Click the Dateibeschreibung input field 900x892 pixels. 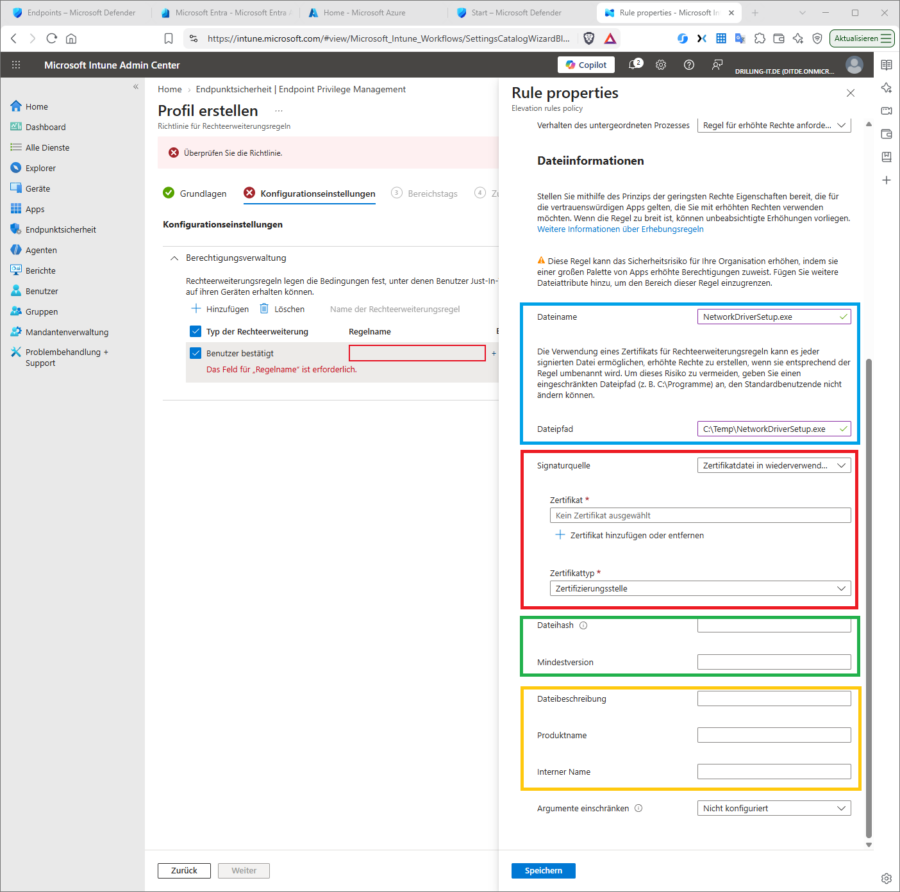tap(774, 699)
